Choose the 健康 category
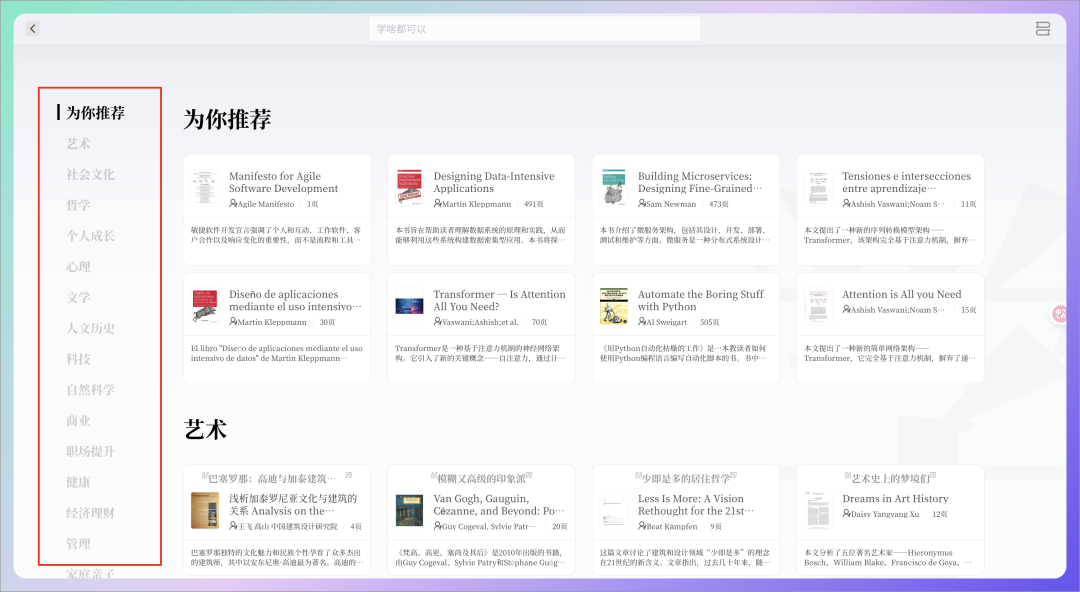 point(78,482)
